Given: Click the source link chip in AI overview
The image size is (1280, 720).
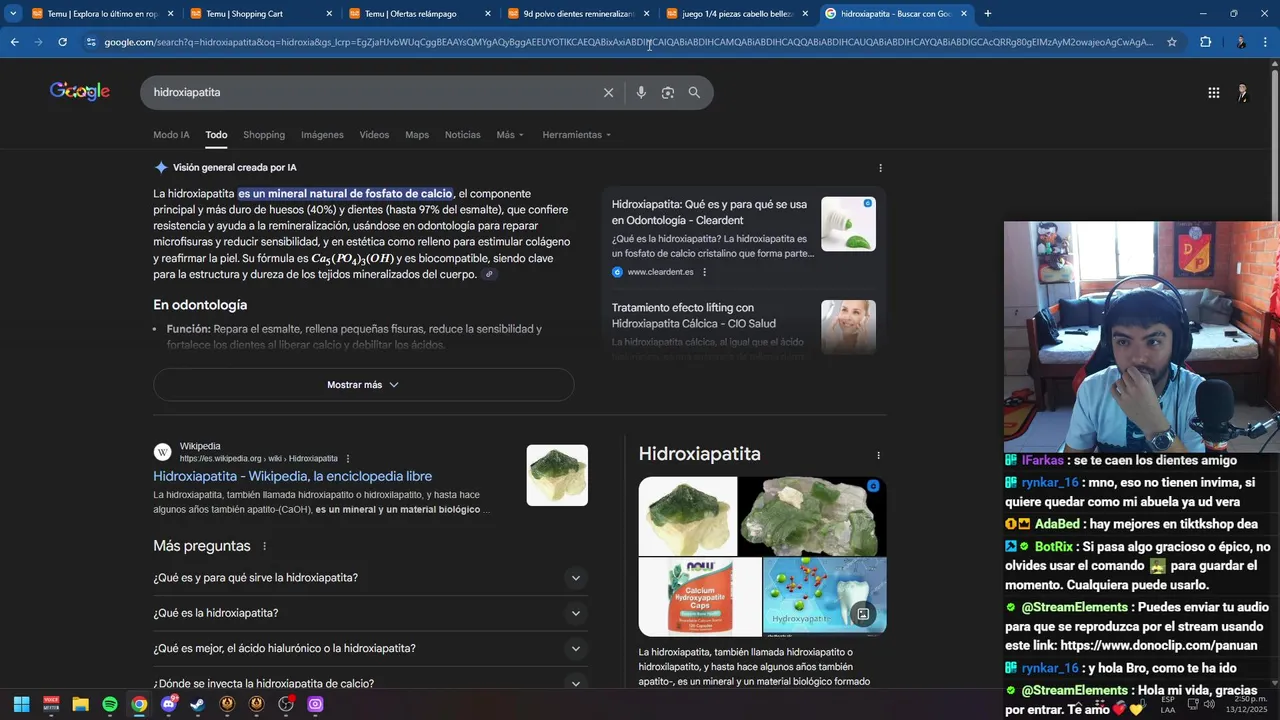Looking at the screenshot, I should (489, 274).
